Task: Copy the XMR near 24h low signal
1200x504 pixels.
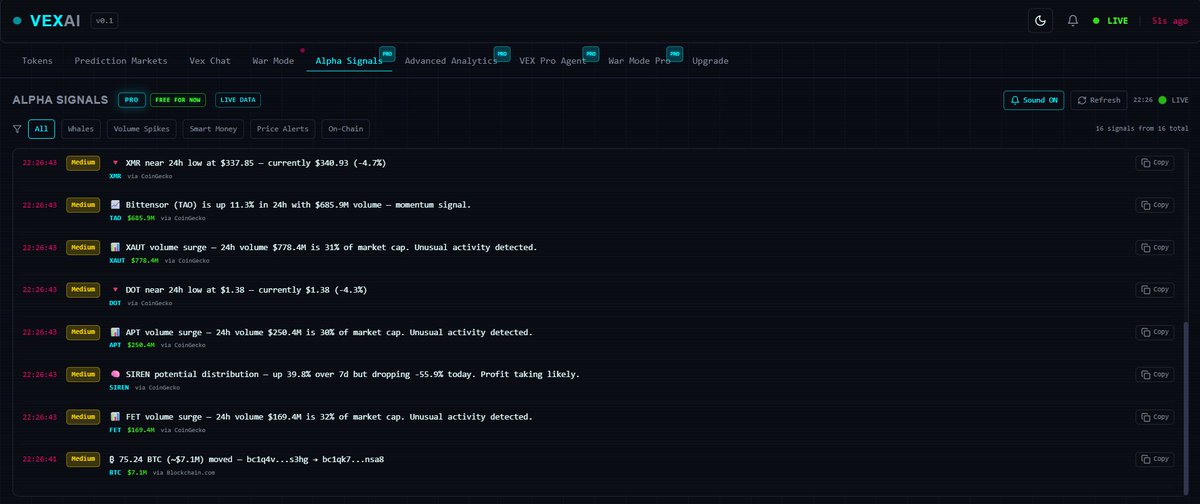Action: (x=1154, y=163)
